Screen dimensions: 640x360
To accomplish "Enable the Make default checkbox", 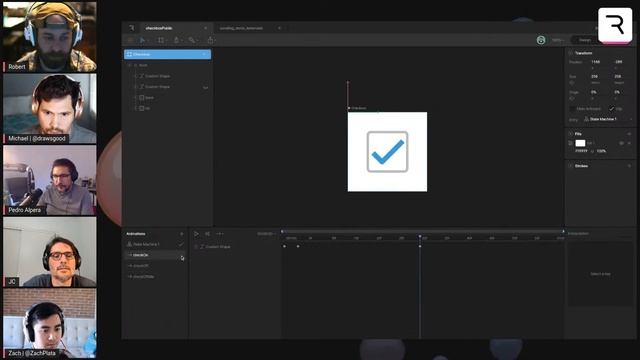I will coord(573,109).
